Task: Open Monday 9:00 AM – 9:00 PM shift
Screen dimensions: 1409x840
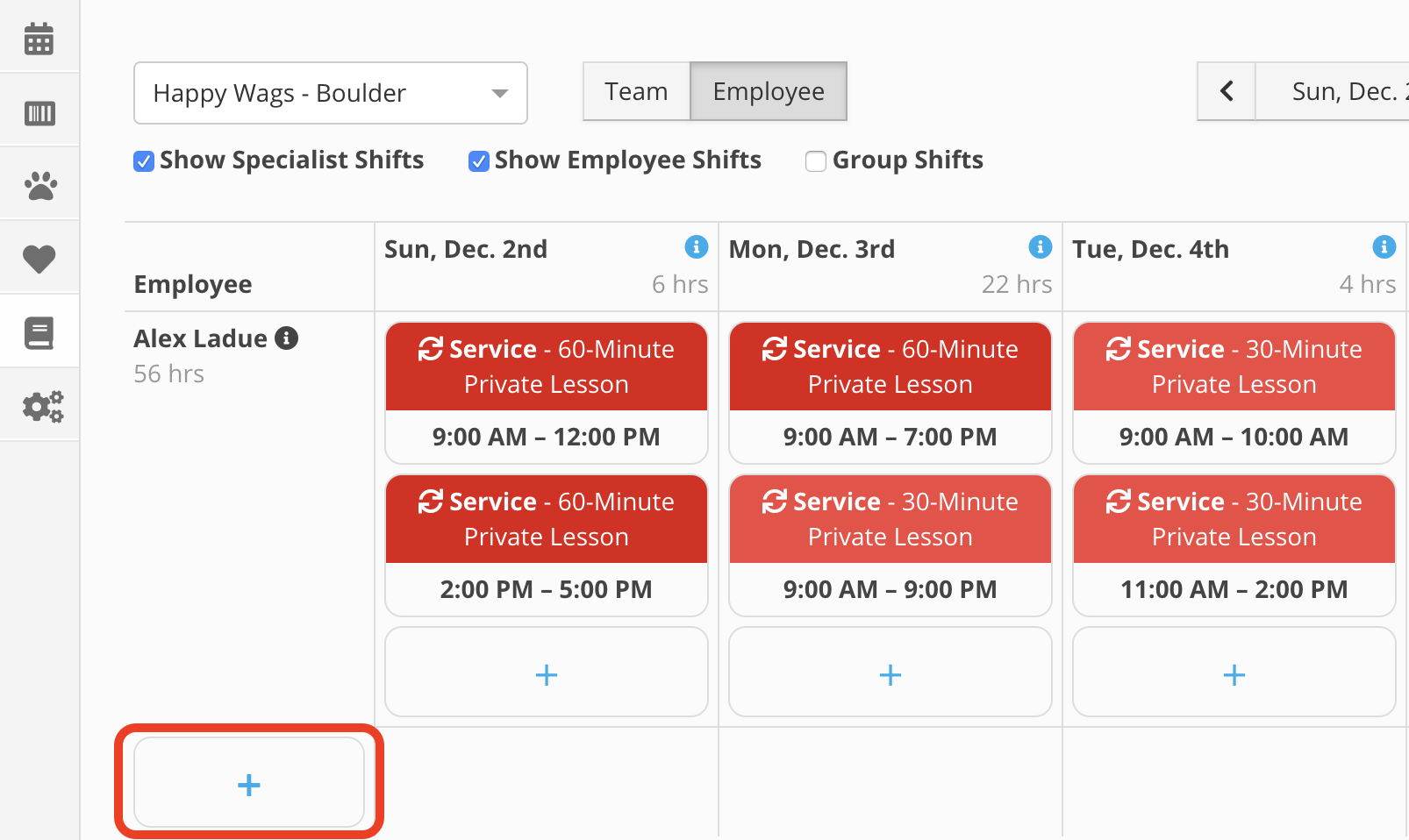Action: pyautogui.click(x=890, y=545)
